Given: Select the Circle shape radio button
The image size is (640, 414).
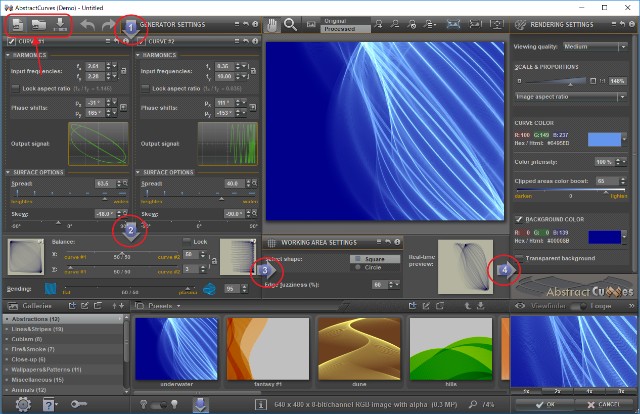Looking at the screenshot, I should pyautogui.click(x=358, y=267).
